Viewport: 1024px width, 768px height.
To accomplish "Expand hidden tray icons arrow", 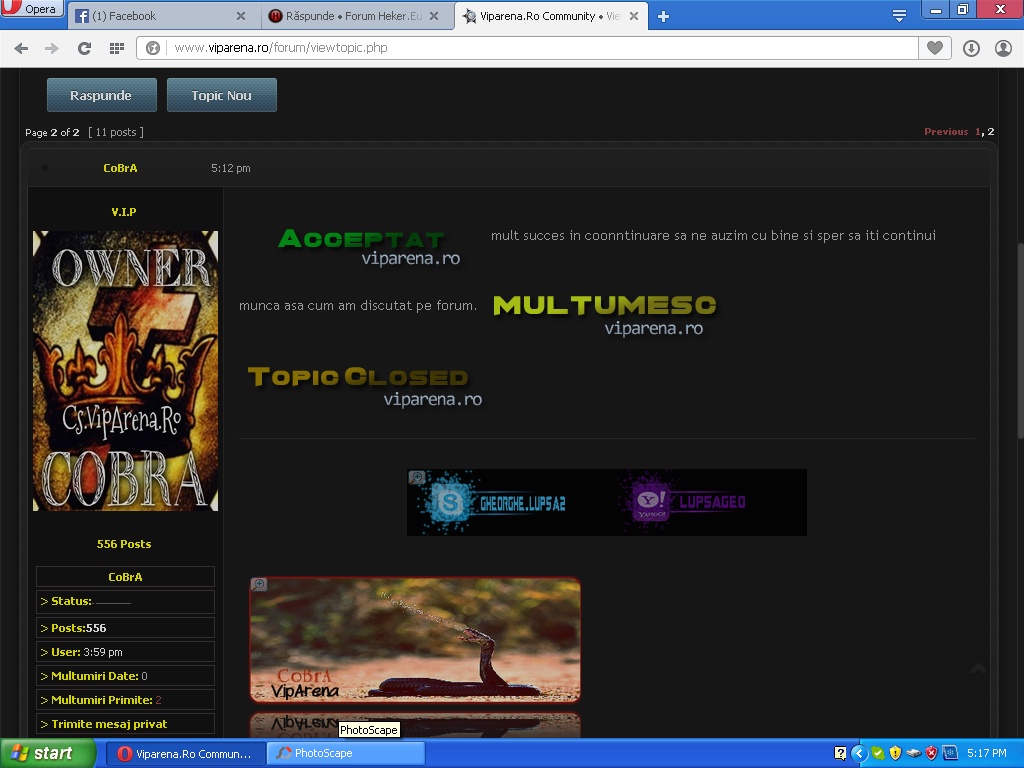I will tap(859, 753).
